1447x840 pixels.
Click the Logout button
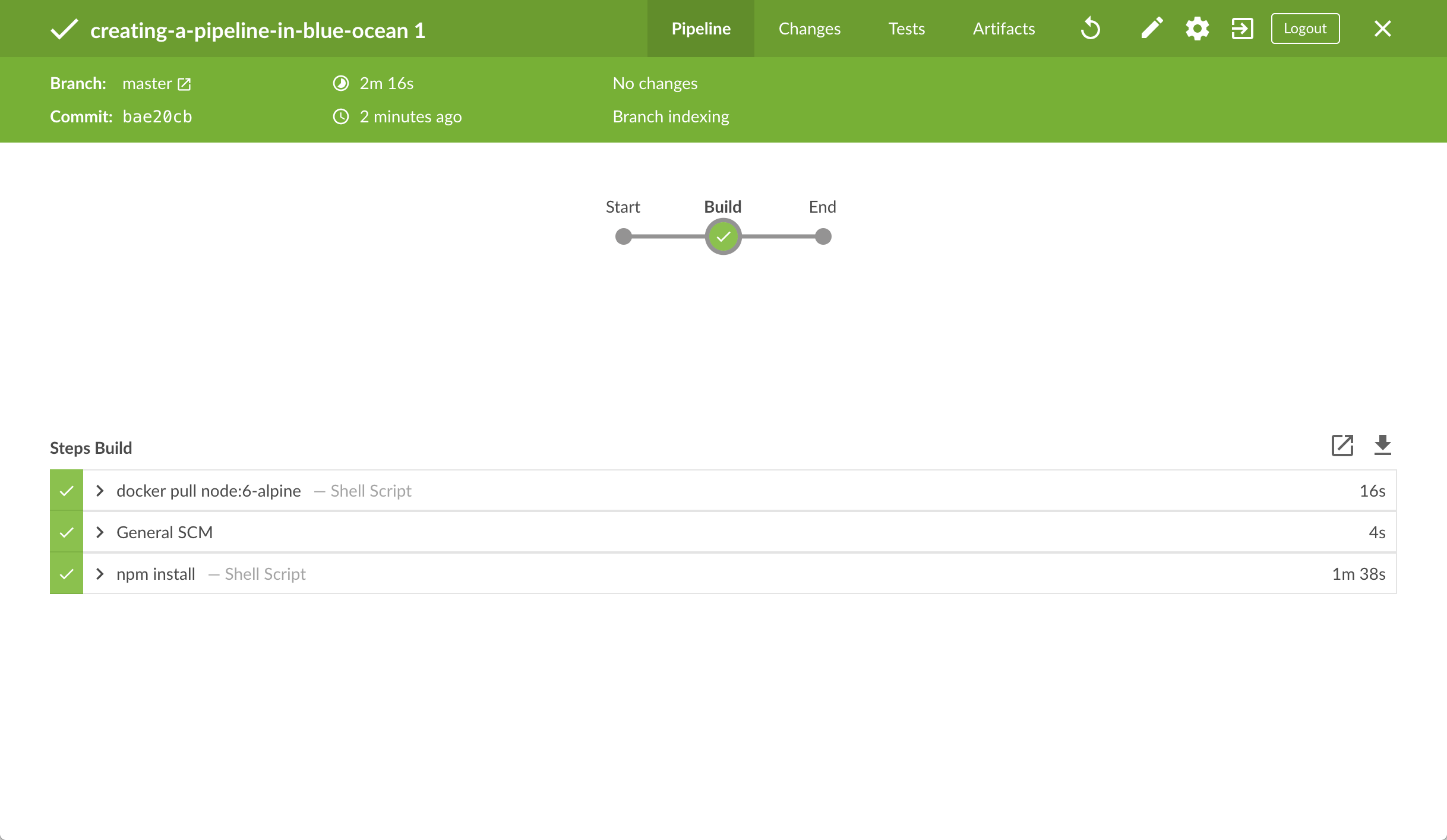(1305, 29)
